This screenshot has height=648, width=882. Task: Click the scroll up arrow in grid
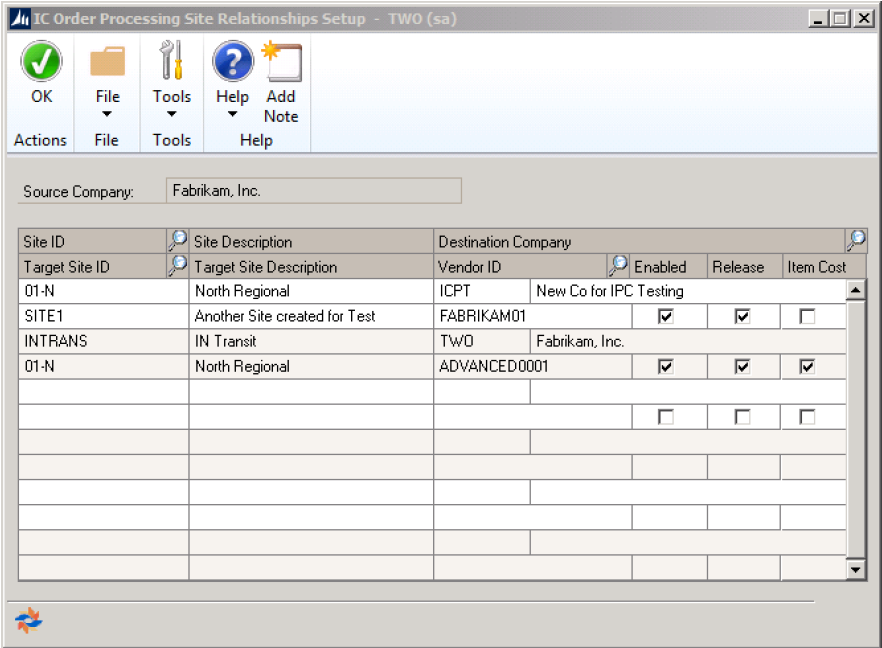click(856, 290)
